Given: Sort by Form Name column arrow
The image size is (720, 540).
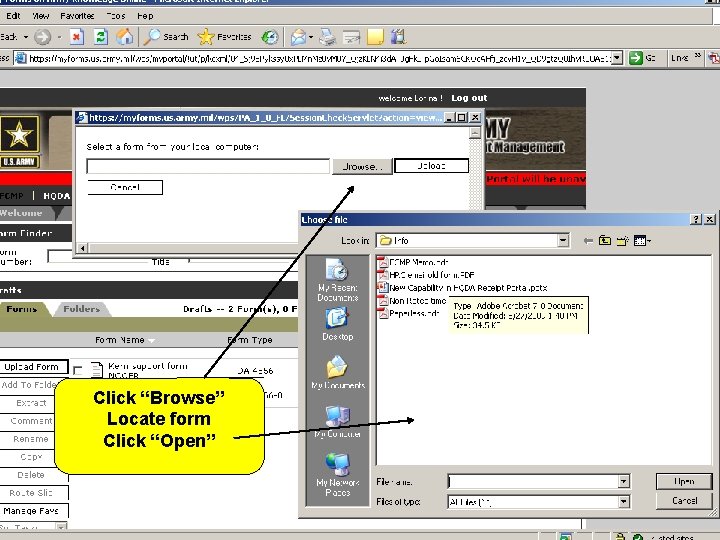Looking at the screenshot, I should (x=151, y=341).
